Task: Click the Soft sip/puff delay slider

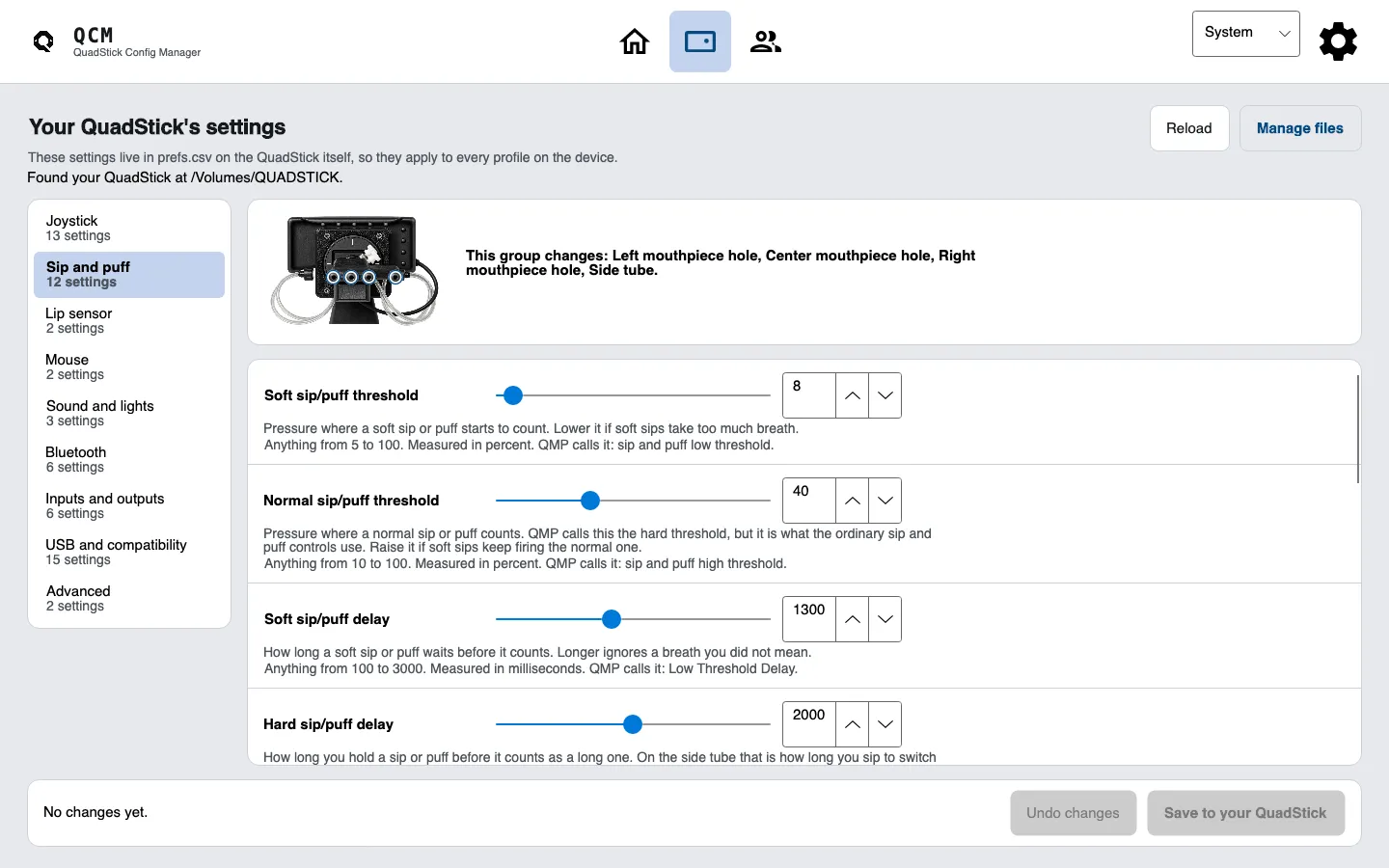Action: [633, 619]
